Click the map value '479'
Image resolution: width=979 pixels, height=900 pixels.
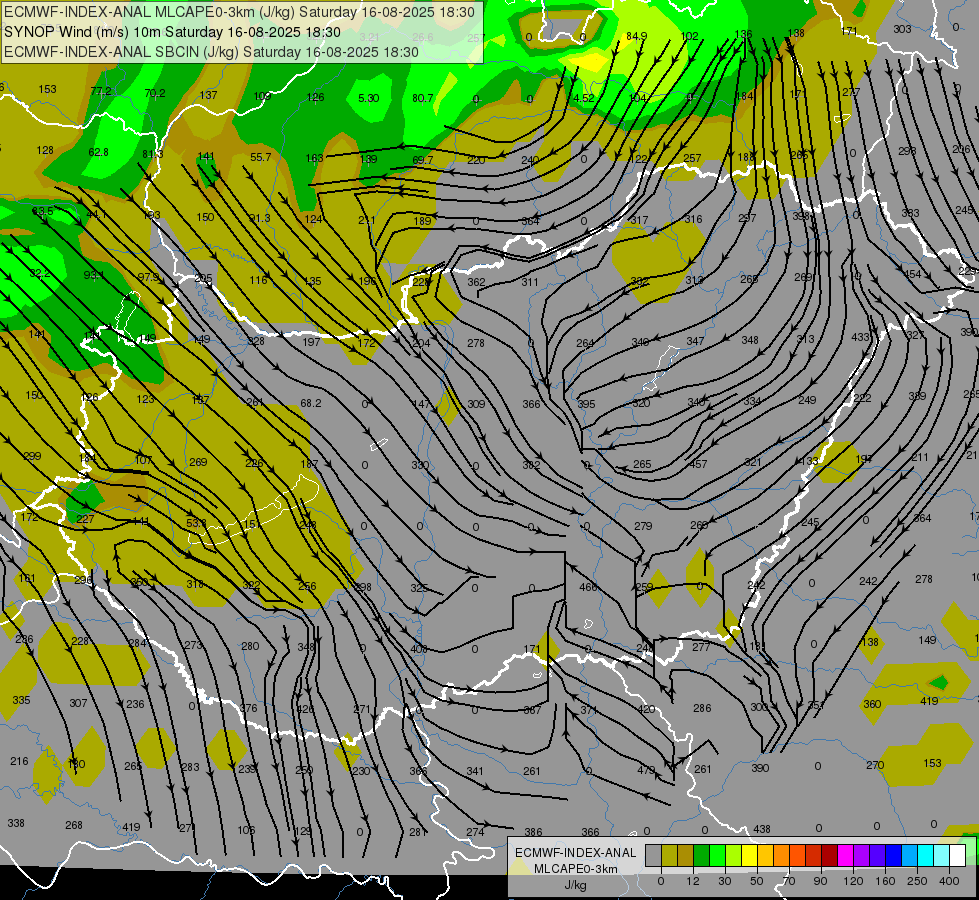click(x=646, y=770)
